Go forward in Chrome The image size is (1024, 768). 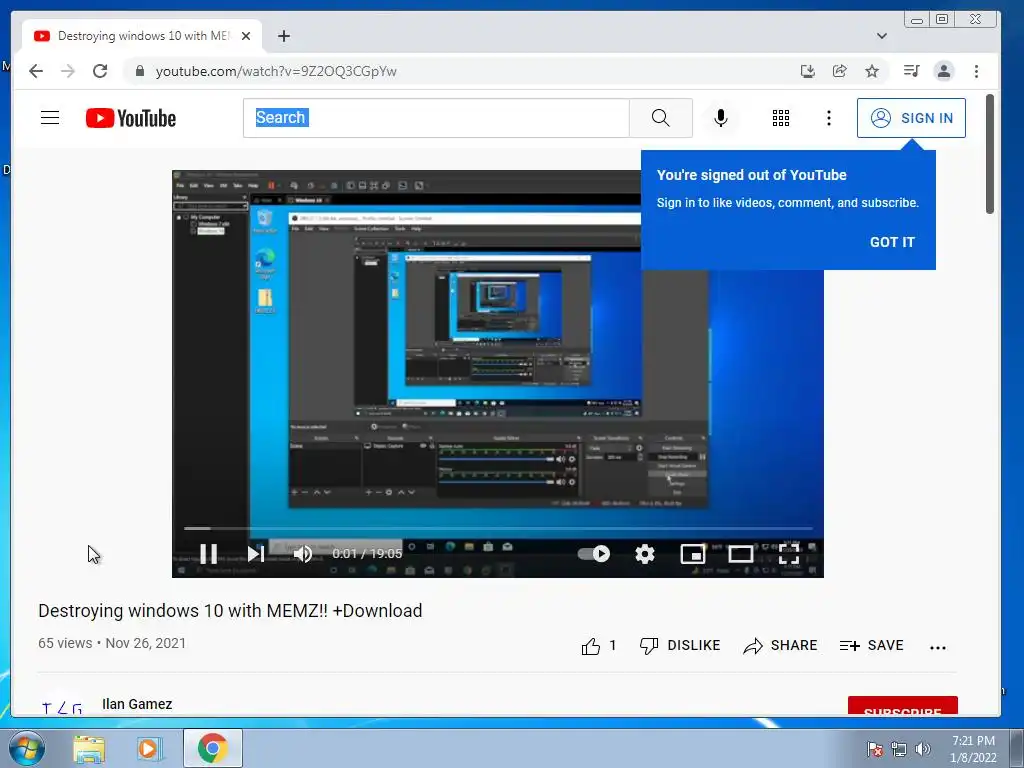coord(68,71)
